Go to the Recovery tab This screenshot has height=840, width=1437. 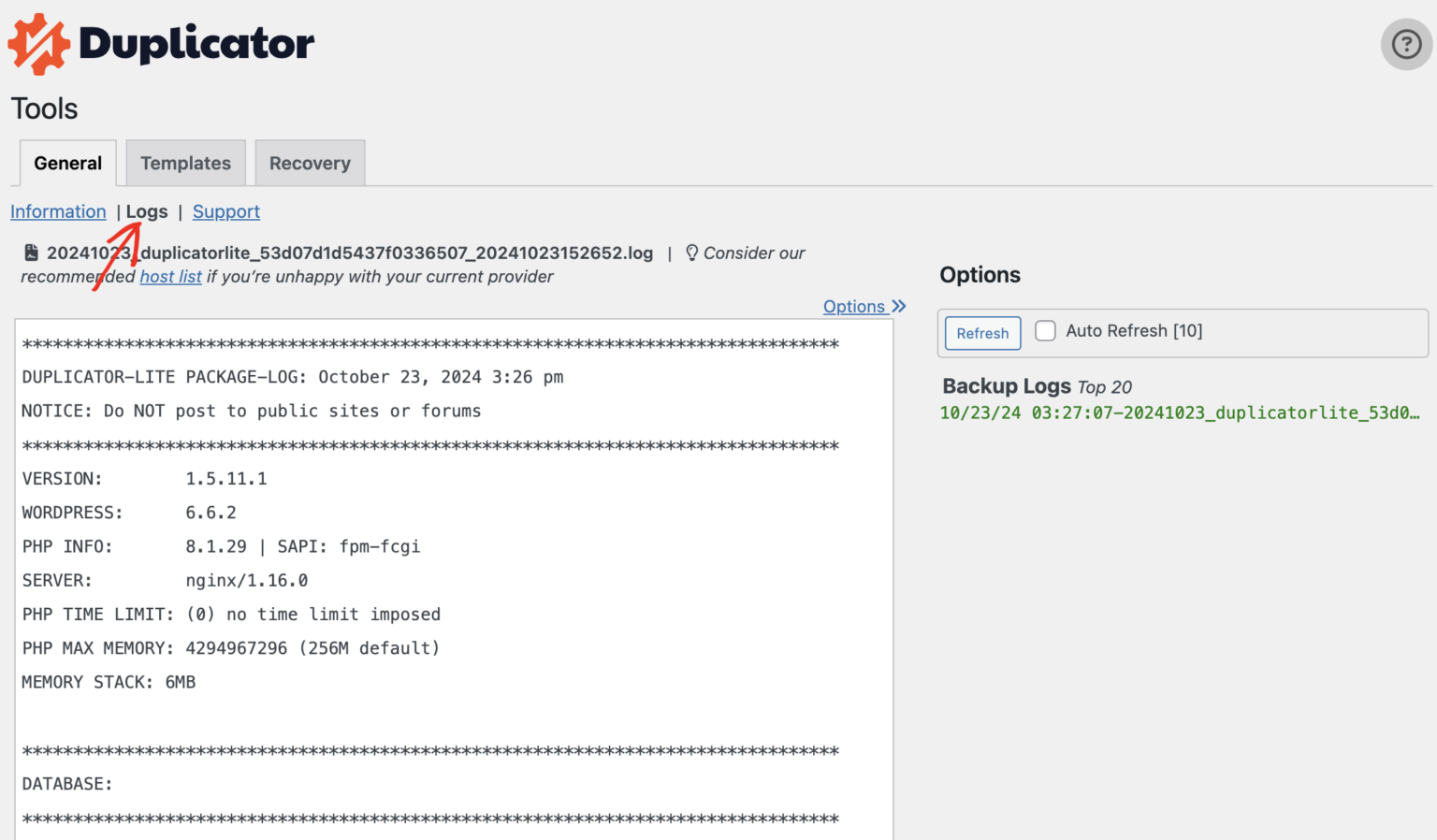(310, 164)
